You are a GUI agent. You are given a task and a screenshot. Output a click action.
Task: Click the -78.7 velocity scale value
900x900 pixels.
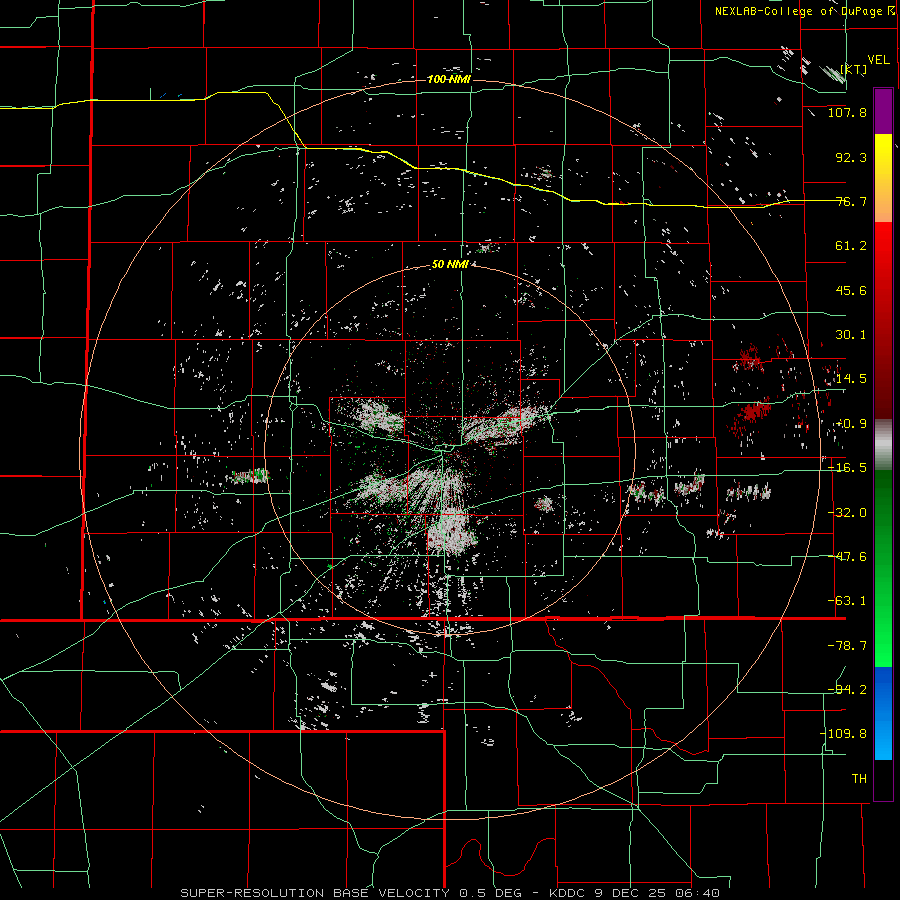(x=847, y=646)
